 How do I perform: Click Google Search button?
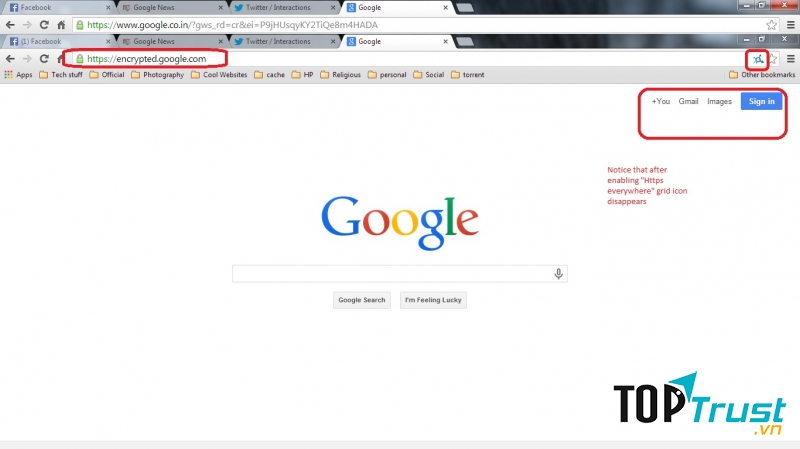362,300
